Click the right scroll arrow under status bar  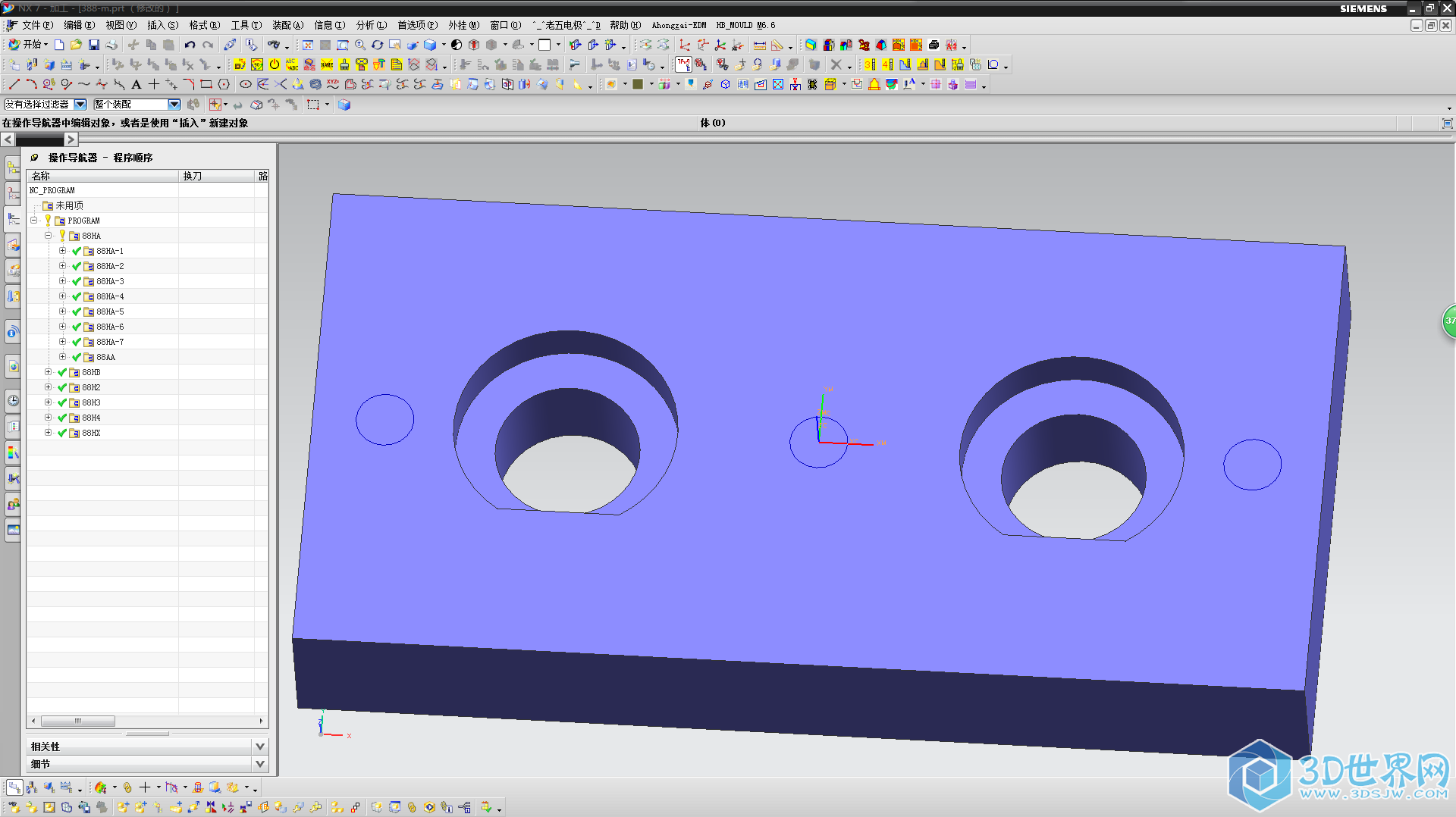(71, 139)
